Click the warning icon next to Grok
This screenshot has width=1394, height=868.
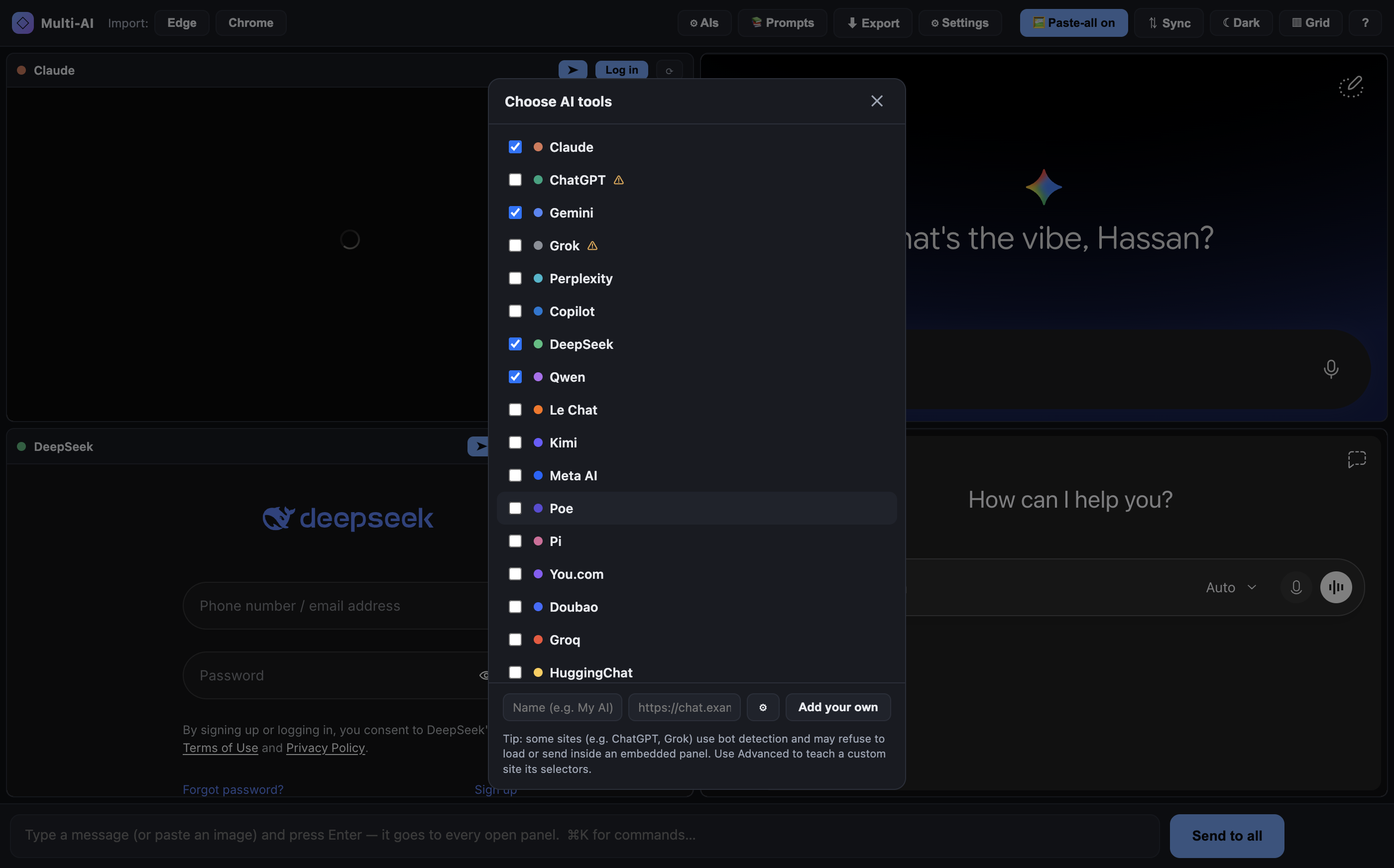pos(592,246)
